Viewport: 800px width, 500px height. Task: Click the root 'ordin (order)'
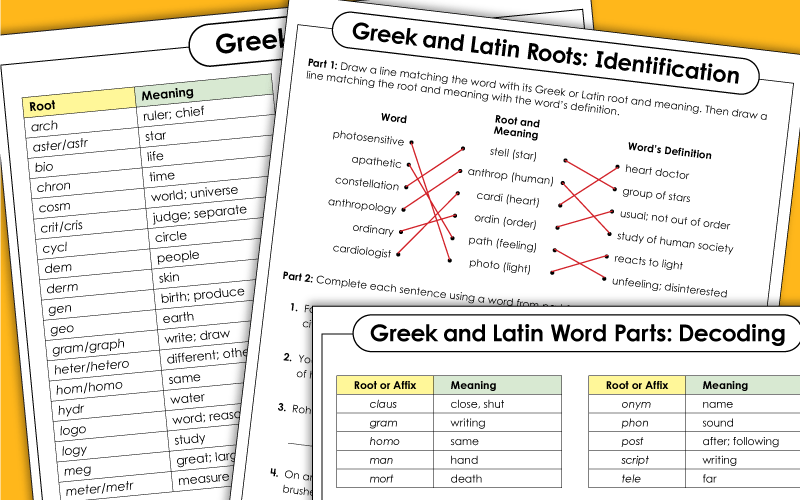pyautogui.click(x=505, y=221)
